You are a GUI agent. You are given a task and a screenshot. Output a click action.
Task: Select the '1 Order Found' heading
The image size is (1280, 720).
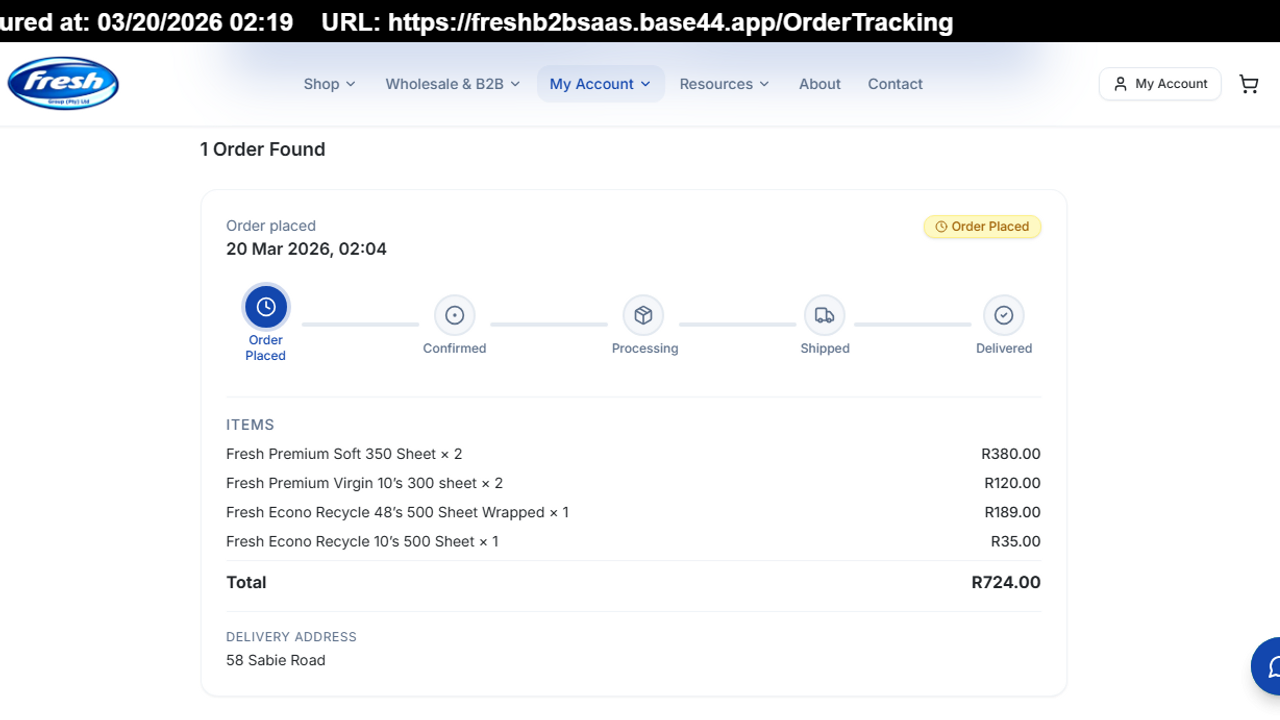click(x=262, y=149)
